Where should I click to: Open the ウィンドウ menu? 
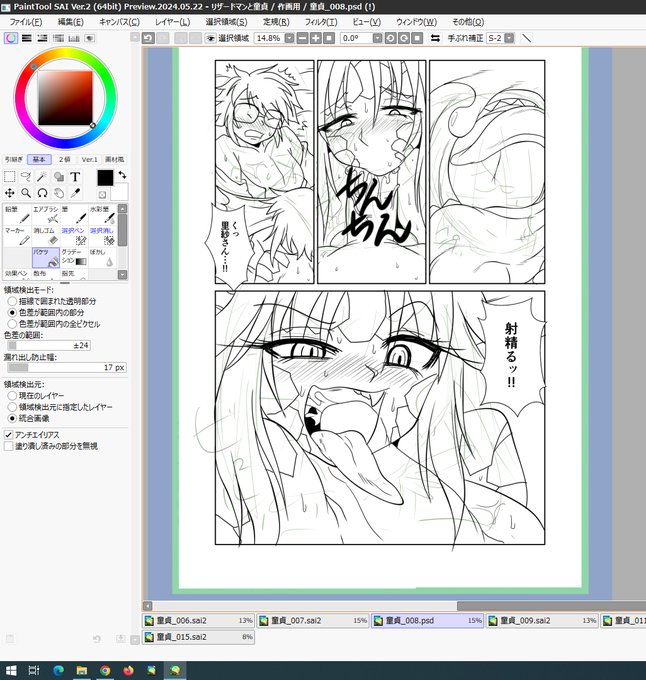tap(416, 22)
